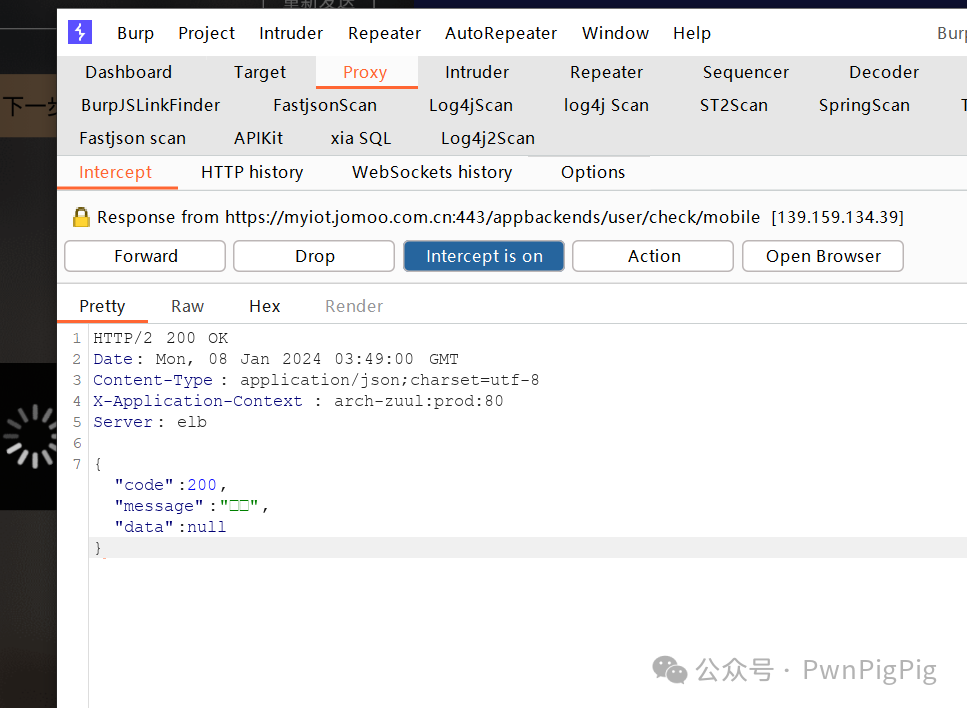Click the IP address [139.159.134.39]
This screenshot has height=708, width=967.
[x=837, y=217]
